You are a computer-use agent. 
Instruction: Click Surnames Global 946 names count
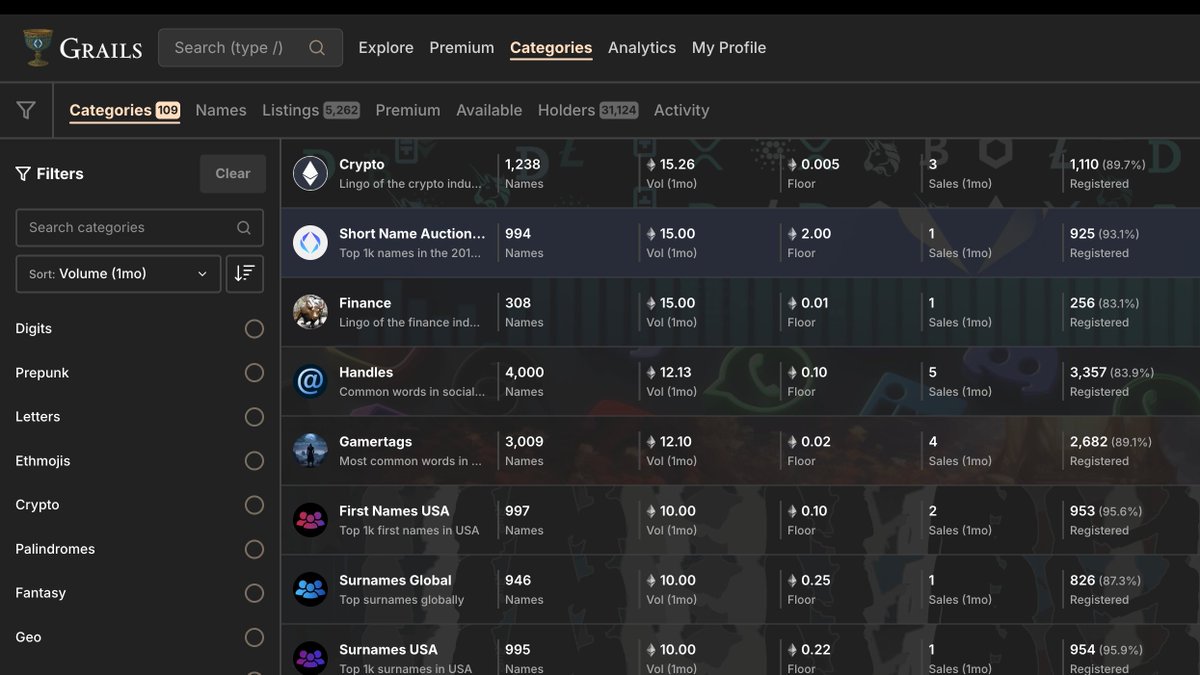pyautogui.click(x=518, y=580)
